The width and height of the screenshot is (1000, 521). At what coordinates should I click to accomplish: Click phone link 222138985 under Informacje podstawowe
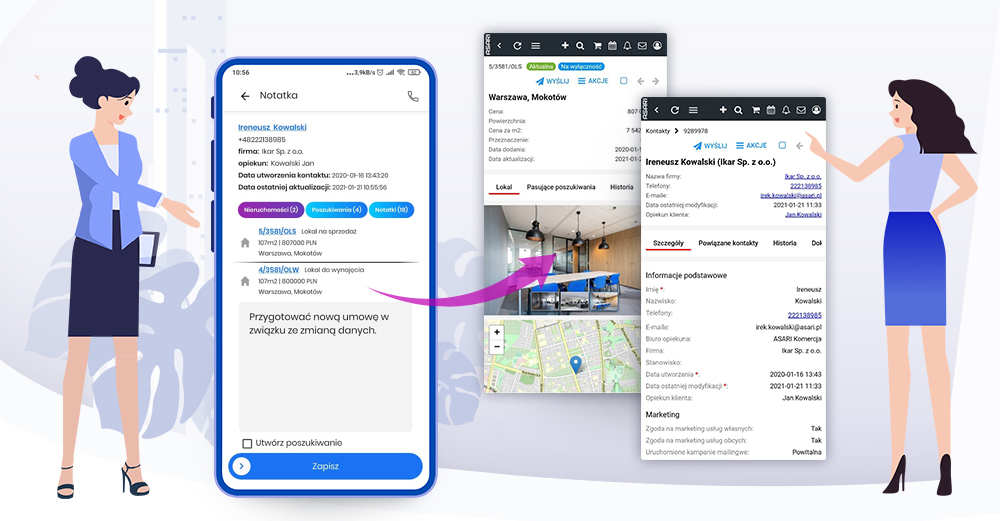804,316
